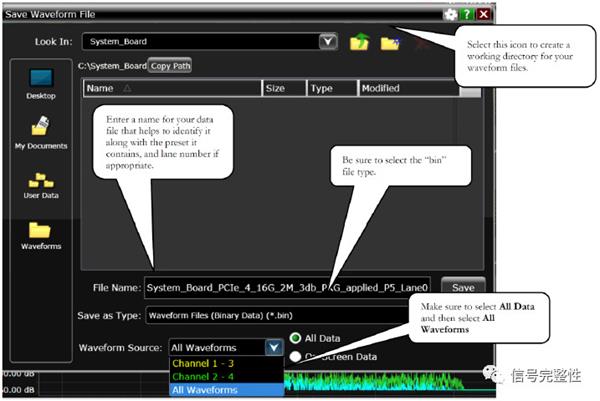The width and height of the screenshot is (600, 401).
Task: Create a new folder with folder icon
Action: (x=390, y=43)
